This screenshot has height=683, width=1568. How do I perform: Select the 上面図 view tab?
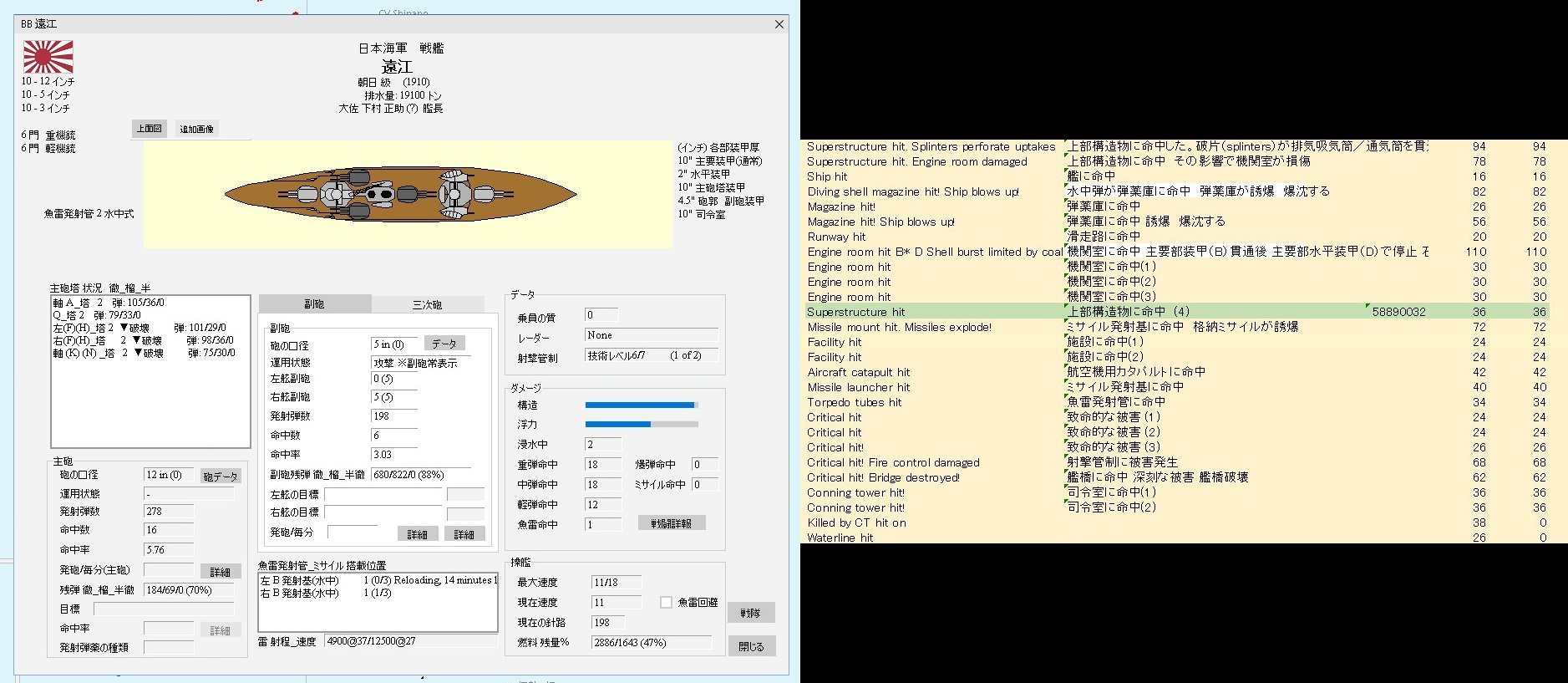point(150,129)
